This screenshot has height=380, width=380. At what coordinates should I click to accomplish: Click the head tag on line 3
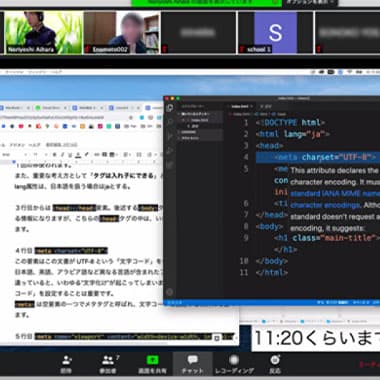[269, 146]
